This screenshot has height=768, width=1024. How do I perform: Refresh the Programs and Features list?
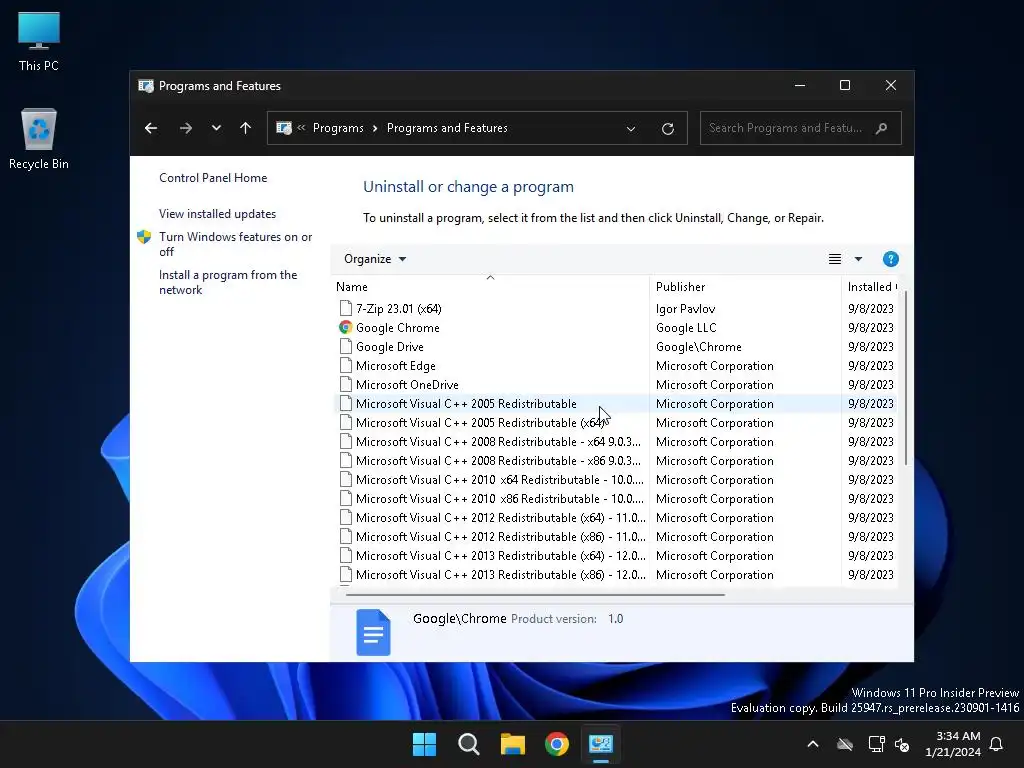[667, 129]
